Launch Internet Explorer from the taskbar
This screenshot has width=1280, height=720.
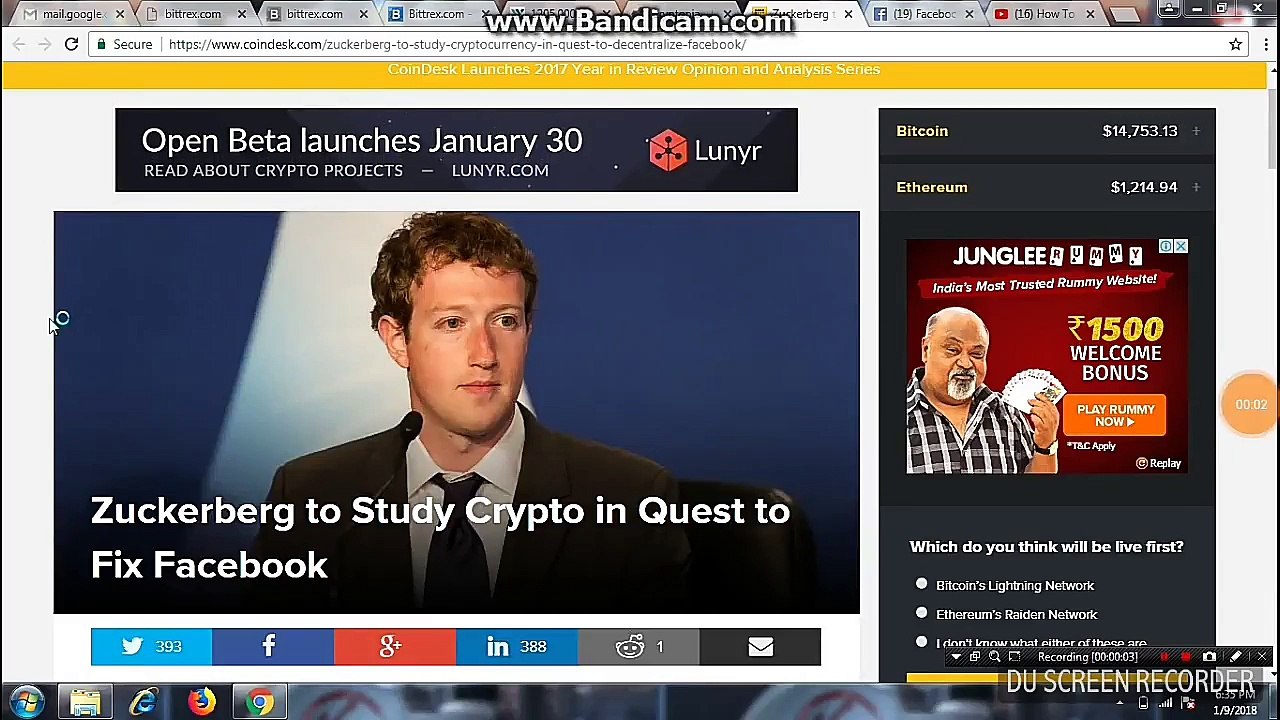(x=143, y=702)
